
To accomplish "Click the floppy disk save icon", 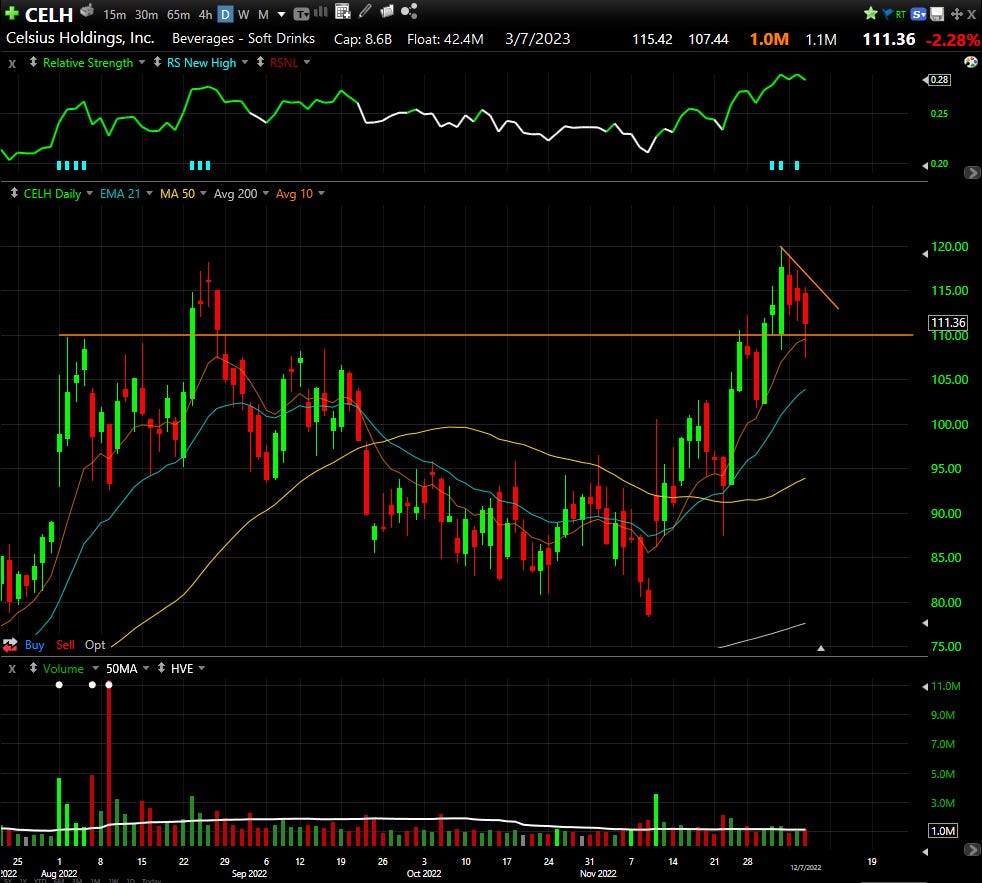I will click(937, 14).
